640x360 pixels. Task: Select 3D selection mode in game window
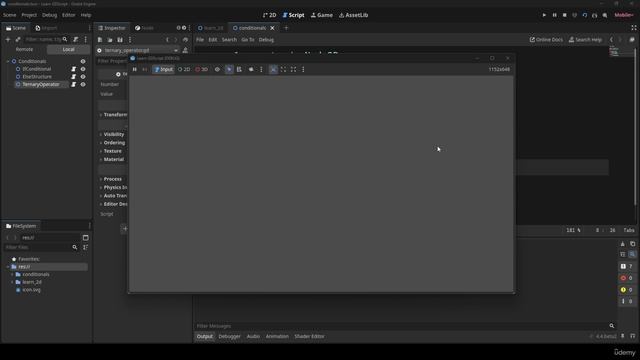(201, 69)
